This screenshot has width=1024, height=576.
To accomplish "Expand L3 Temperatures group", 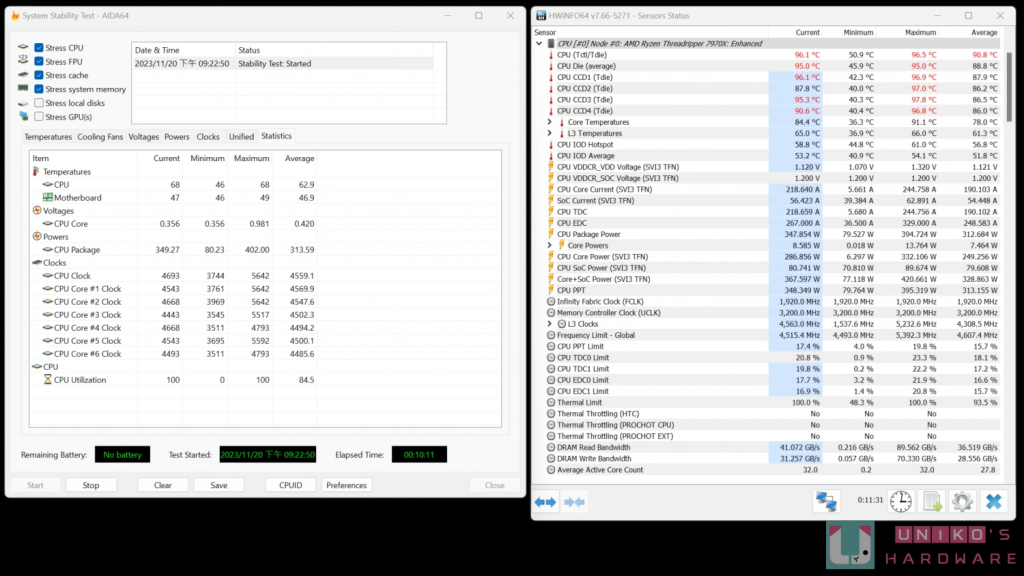I will pyautogui.click(x=549, y=133).
